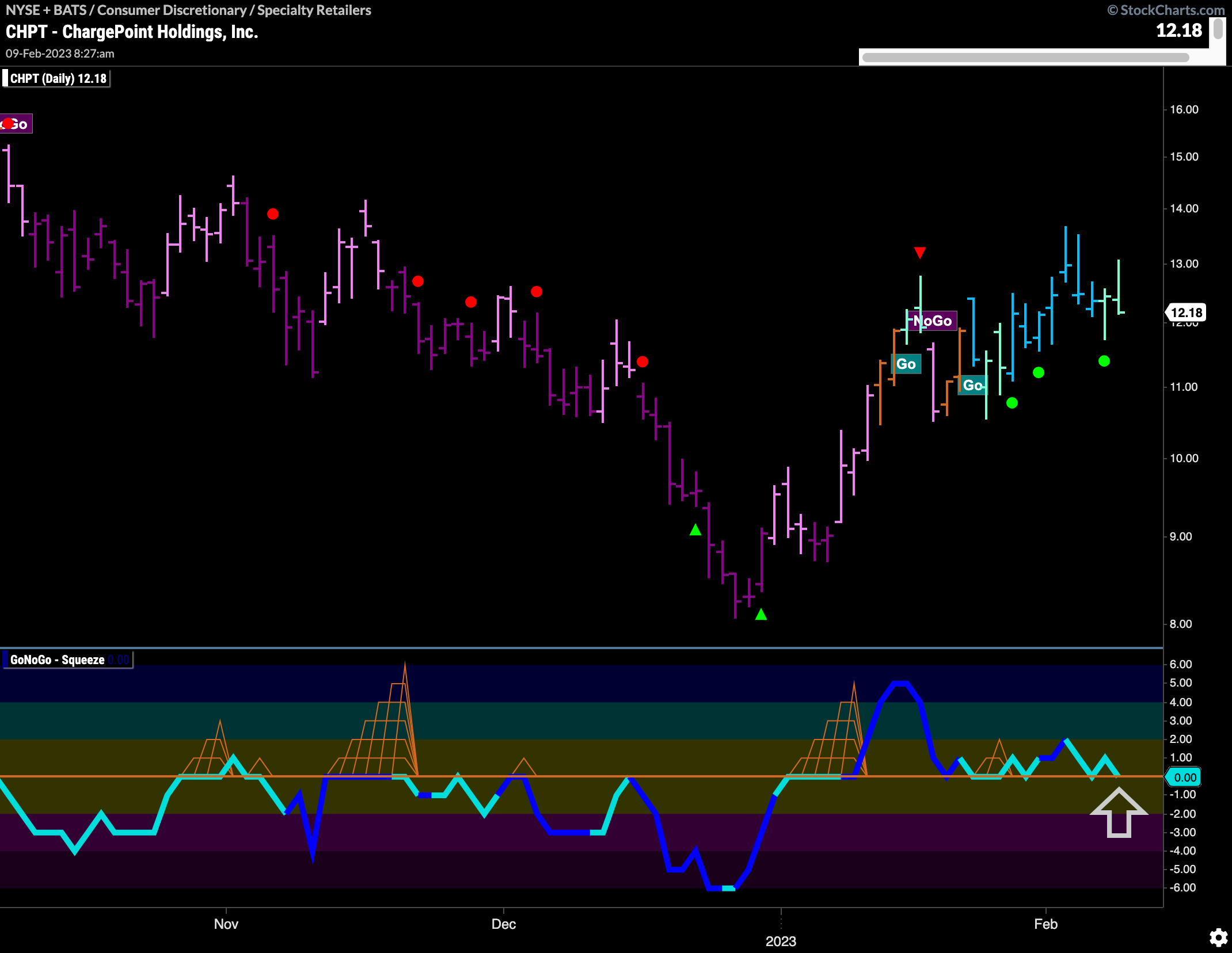Click the Go tag near 11.50

[x=906, y=364]
